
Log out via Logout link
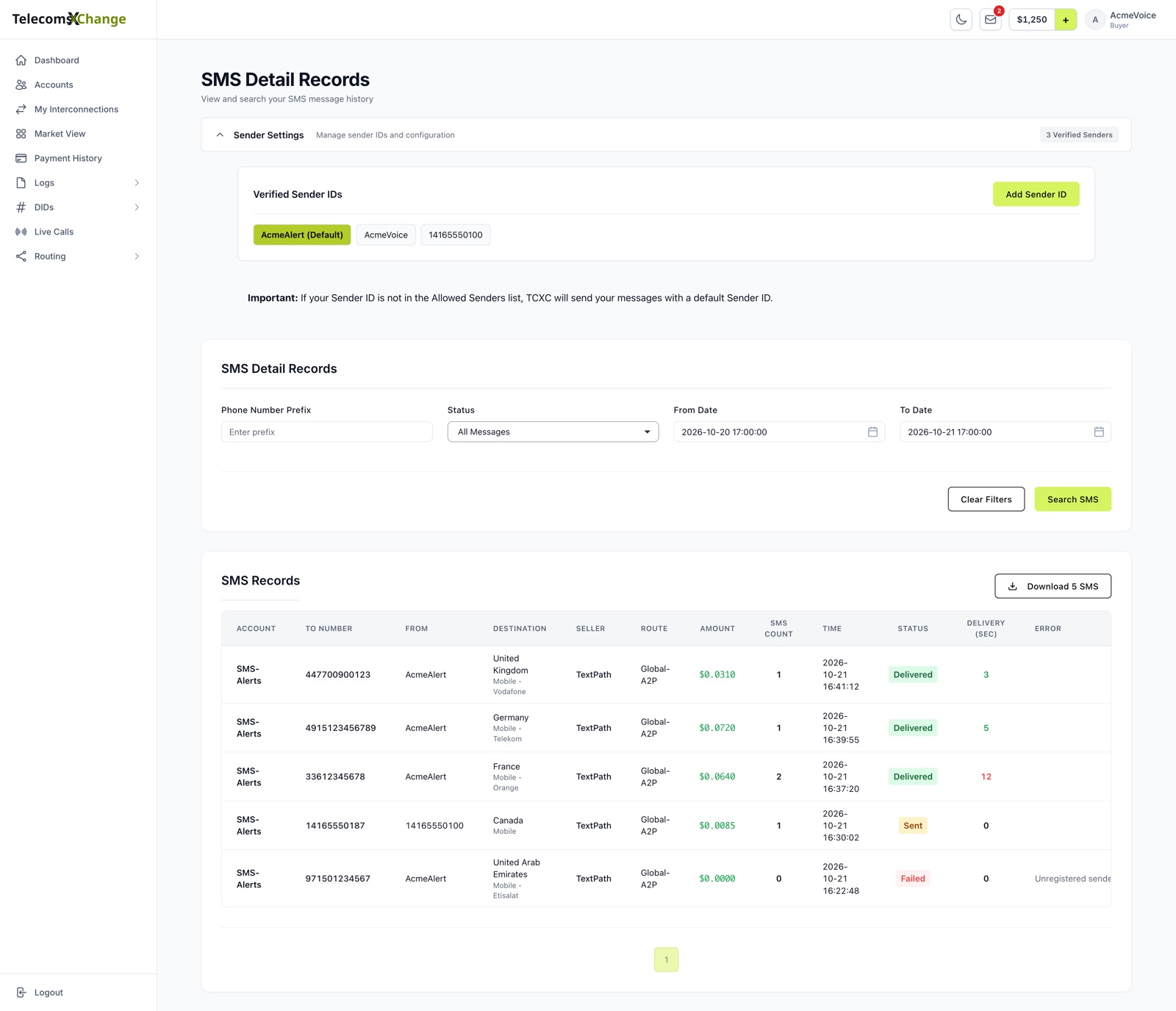49,993
